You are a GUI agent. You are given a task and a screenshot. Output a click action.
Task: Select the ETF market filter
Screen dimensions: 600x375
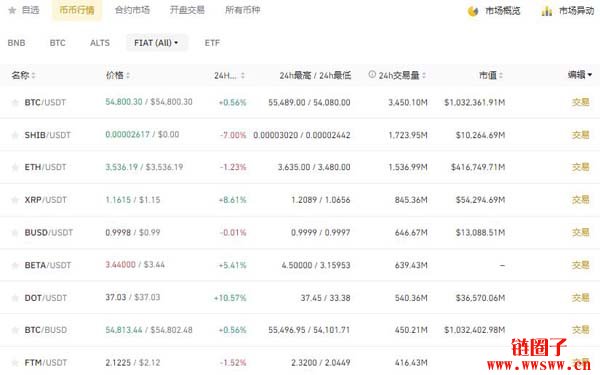212,43
